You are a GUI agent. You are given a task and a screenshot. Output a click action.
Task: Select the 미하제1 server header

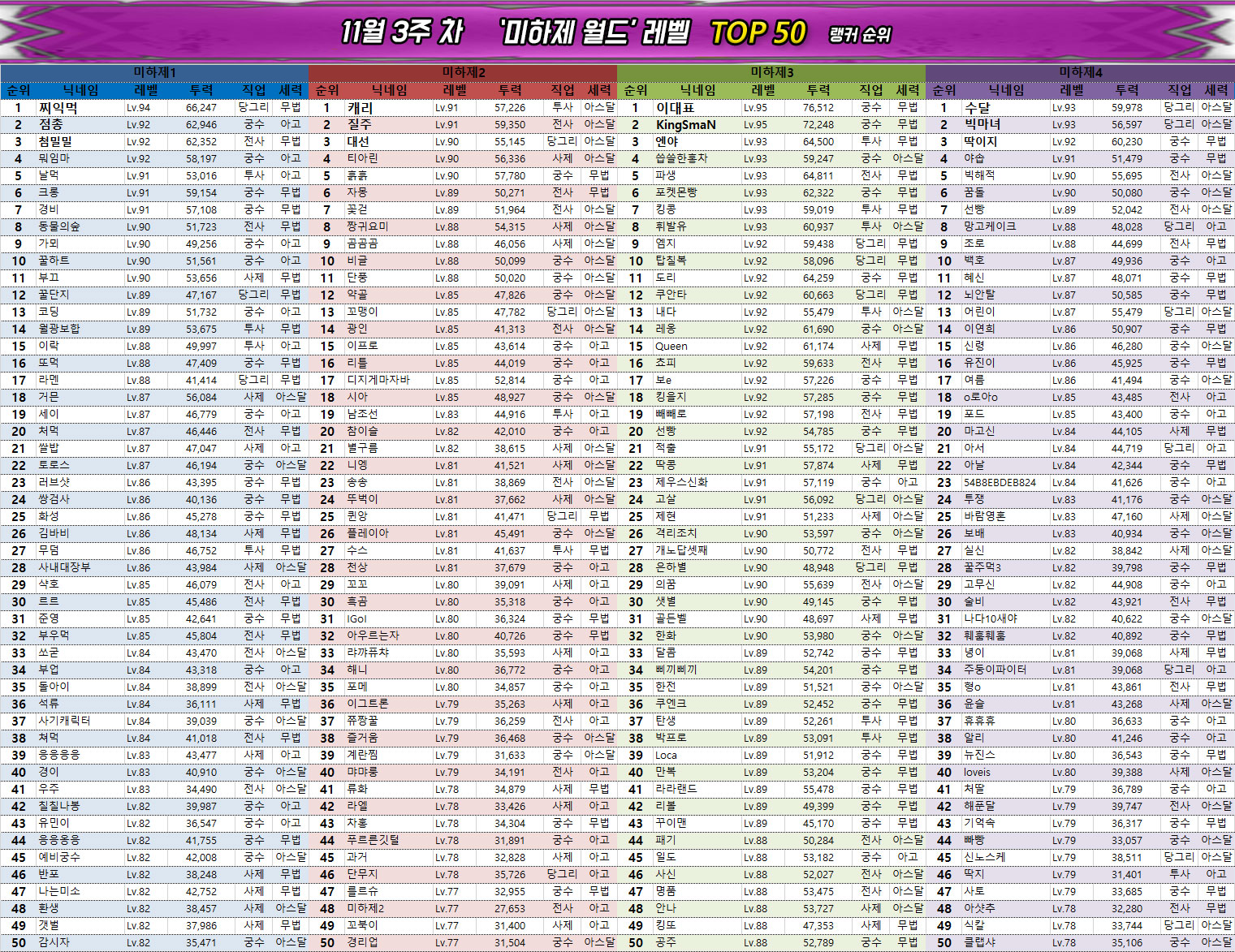pyautogui.click(x=154, y=72)
